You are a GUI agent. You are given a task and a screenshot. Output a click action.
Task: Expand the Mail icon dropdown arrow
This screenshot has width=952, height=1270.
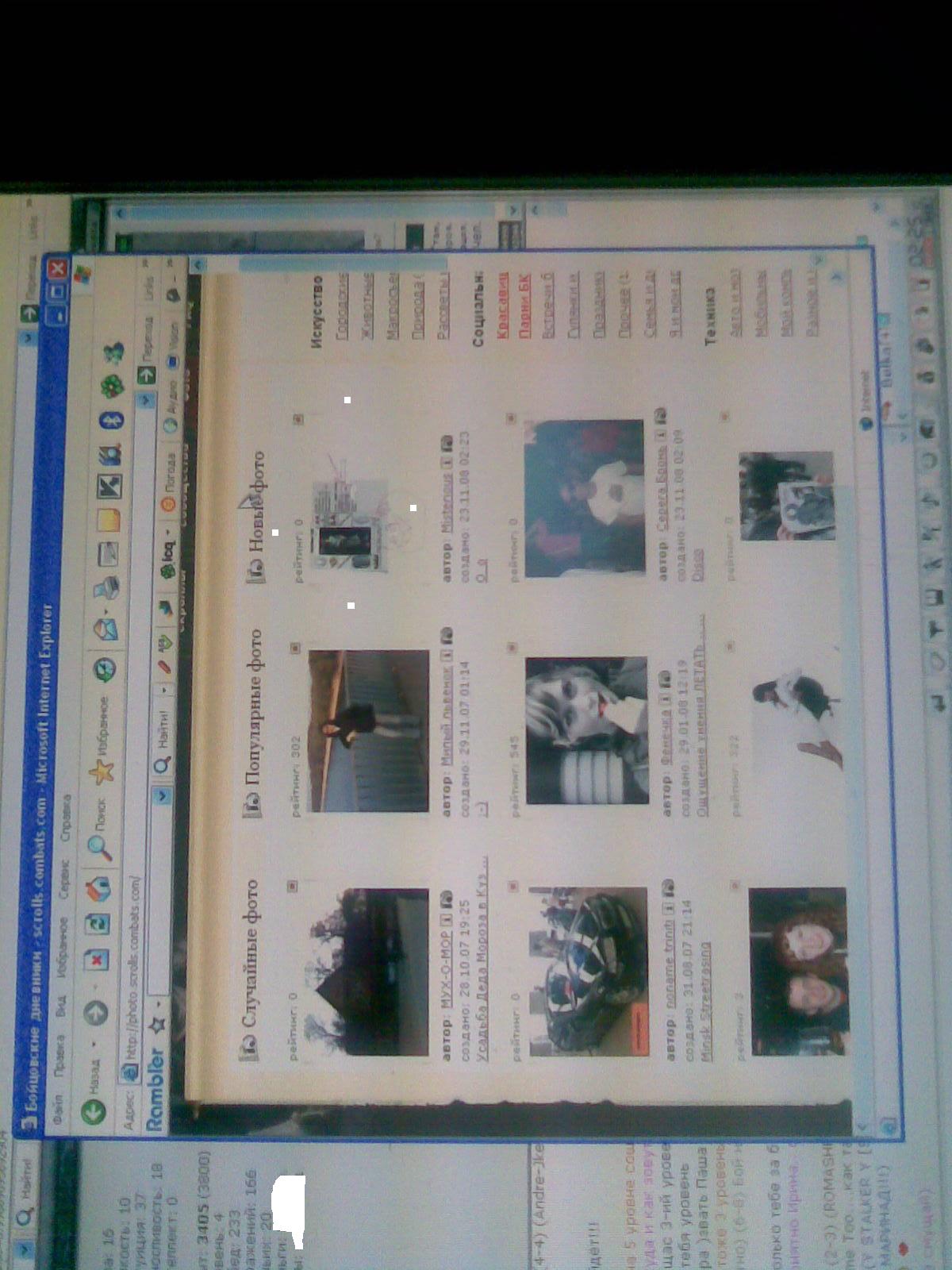pyautogui.click(x=106, y=611)
